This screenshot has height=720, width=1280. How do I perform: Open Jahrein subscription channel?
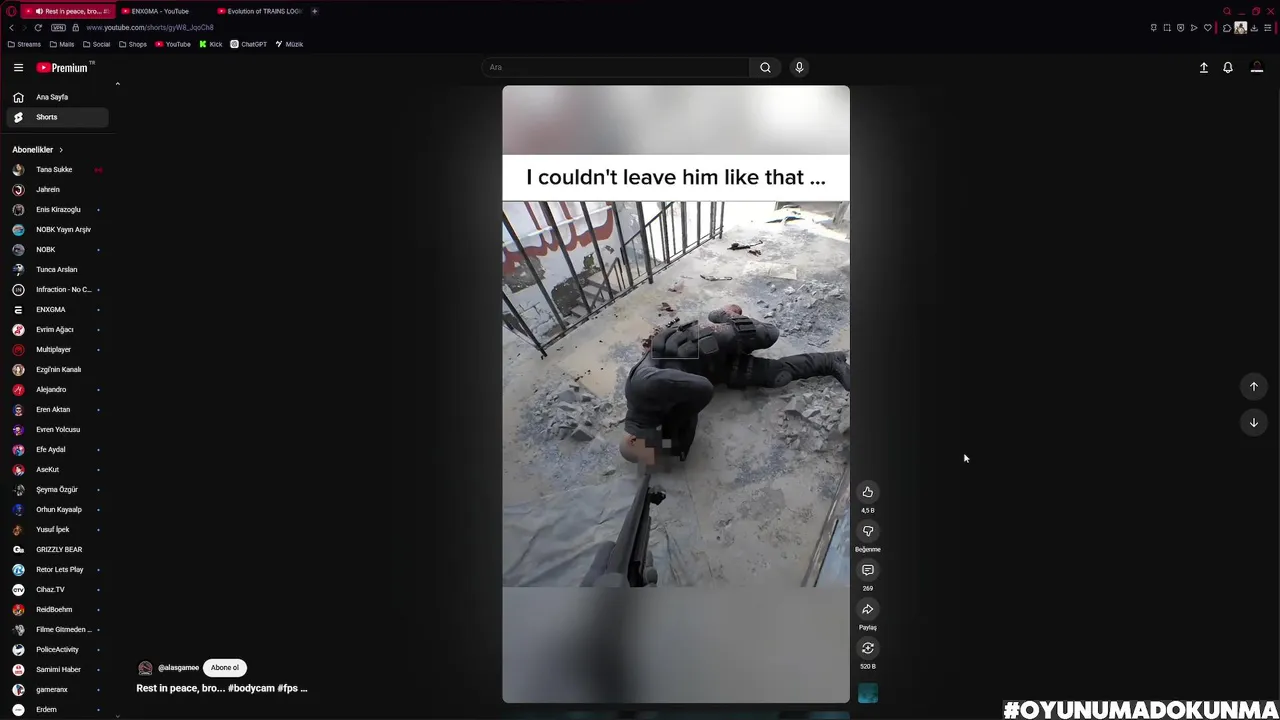(x=58, y=190)
